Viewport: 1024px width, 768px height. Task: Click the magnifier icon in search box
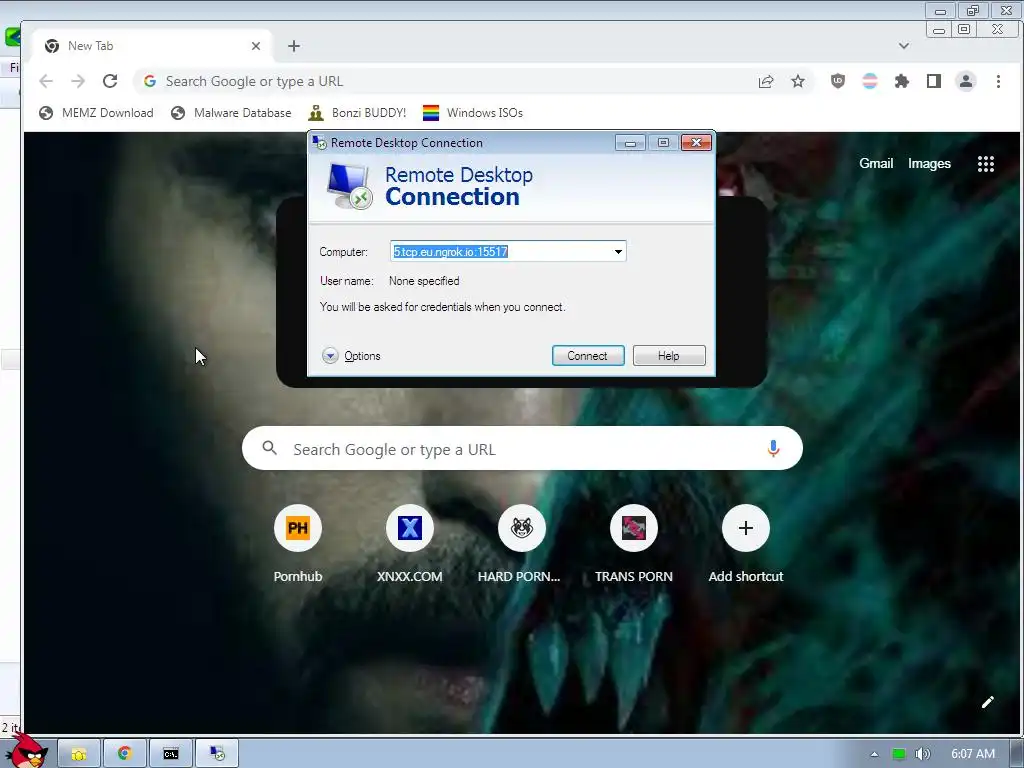[269, 448]
